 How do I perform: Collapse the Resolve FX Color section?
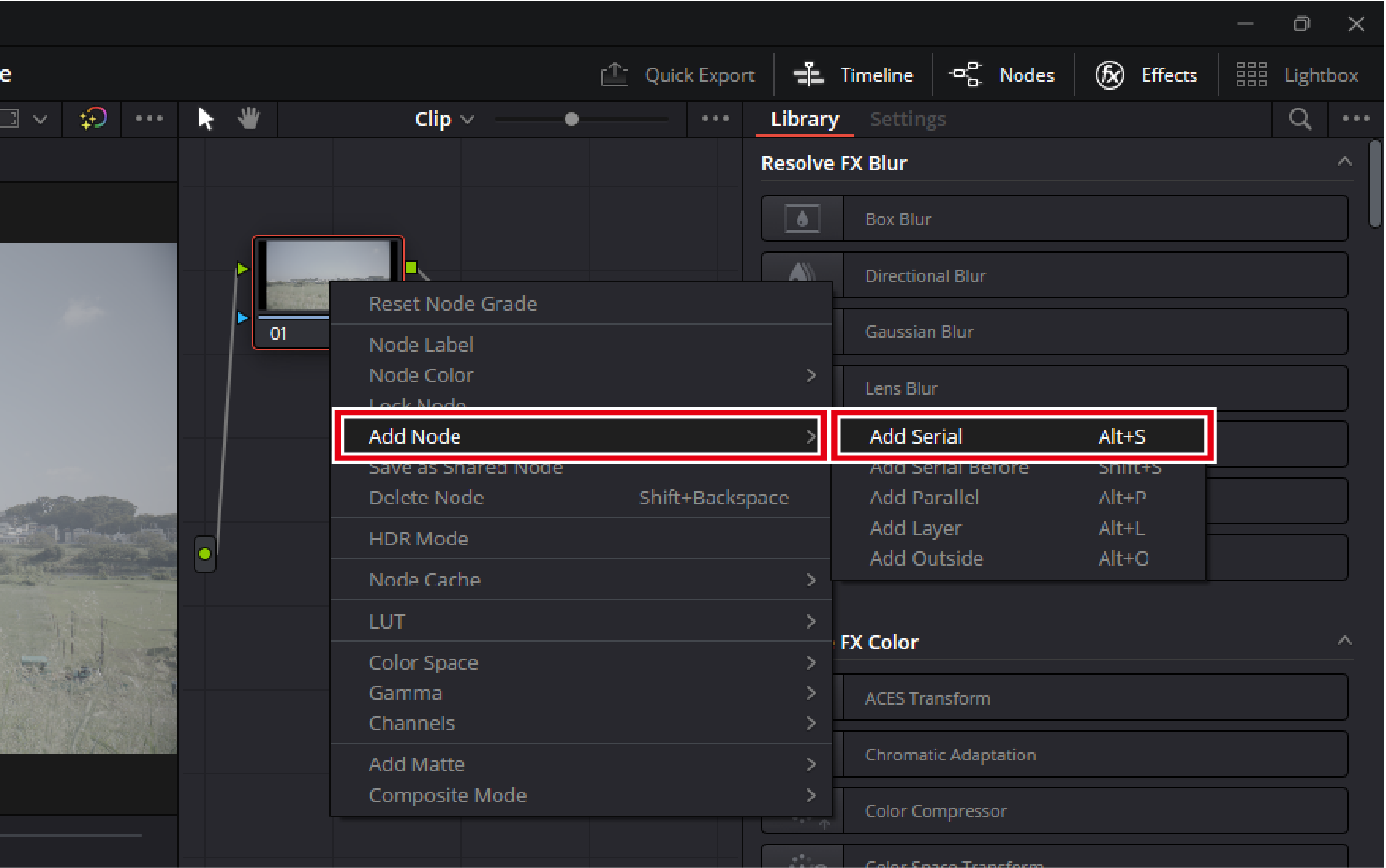pos(1345,641)
